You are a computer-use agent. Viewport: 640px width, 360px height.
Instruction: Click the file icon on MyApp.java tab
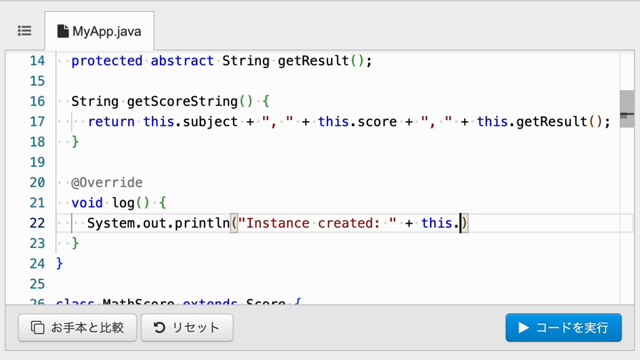[x=62, y=31]
